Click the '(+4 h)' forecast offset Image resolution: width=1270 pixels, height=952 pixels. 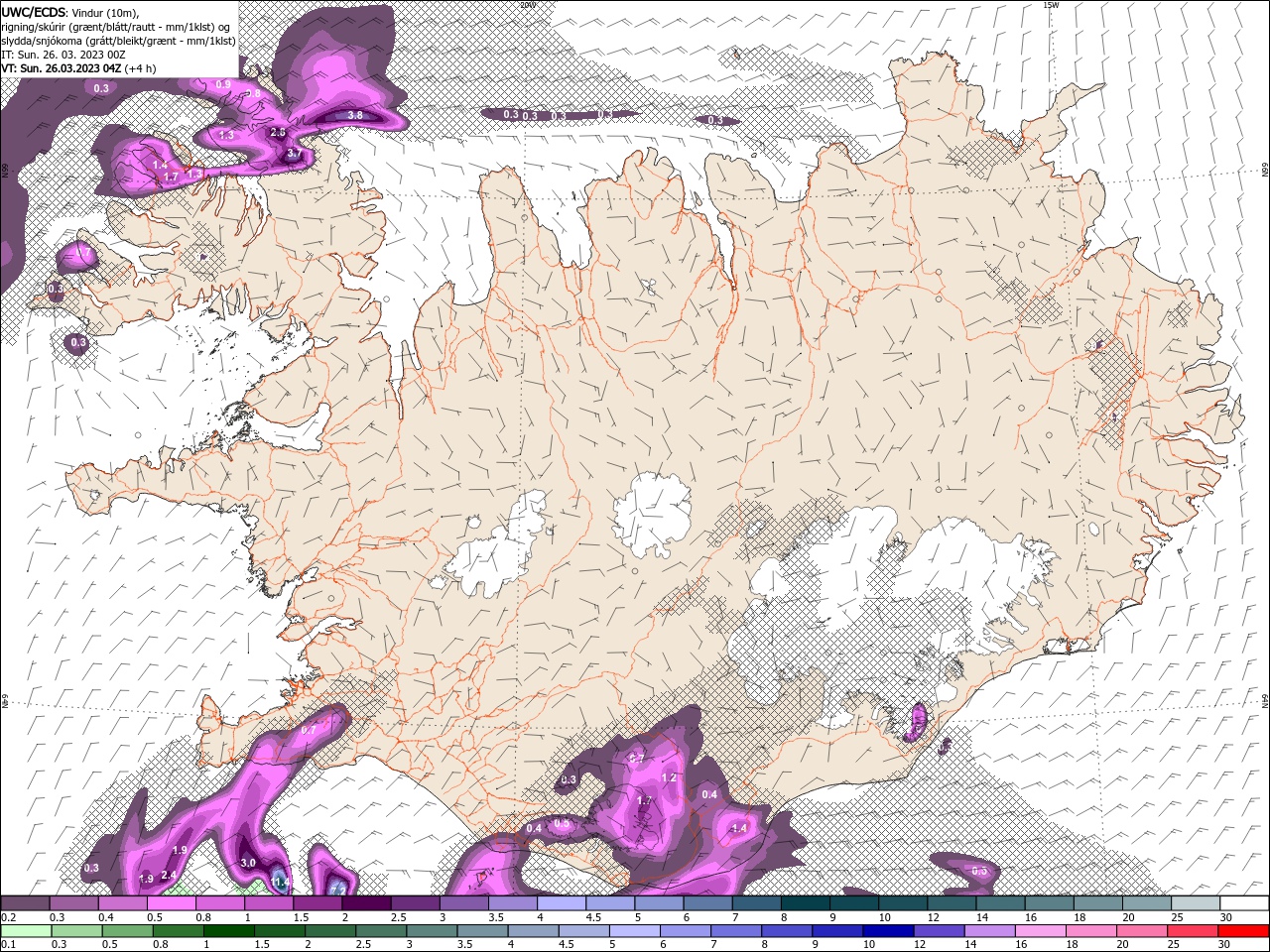[140, 68]
